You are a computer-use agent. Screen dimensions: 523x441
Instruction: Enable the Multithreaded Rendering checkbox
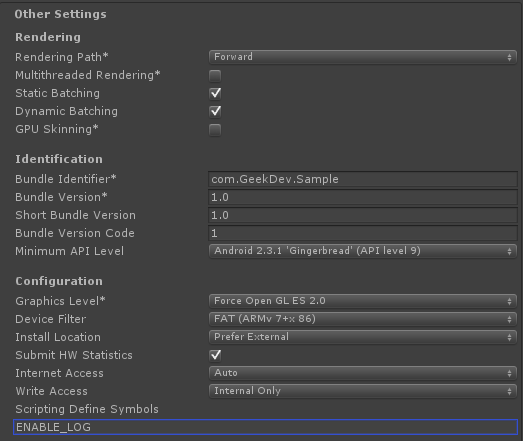pyautogui.click(x=215, y=76)
